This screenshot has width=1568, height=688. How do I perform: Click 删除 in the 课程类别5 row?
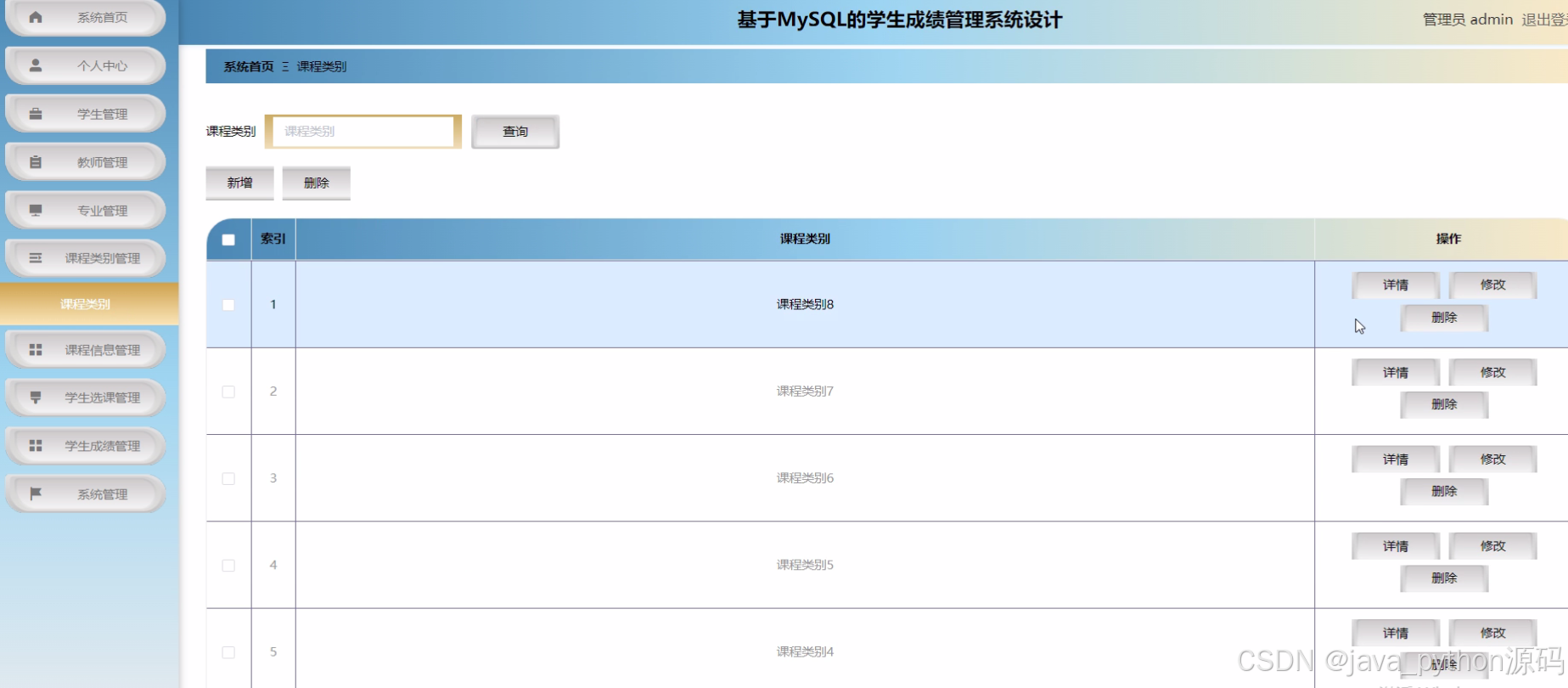pos(1444,578)
